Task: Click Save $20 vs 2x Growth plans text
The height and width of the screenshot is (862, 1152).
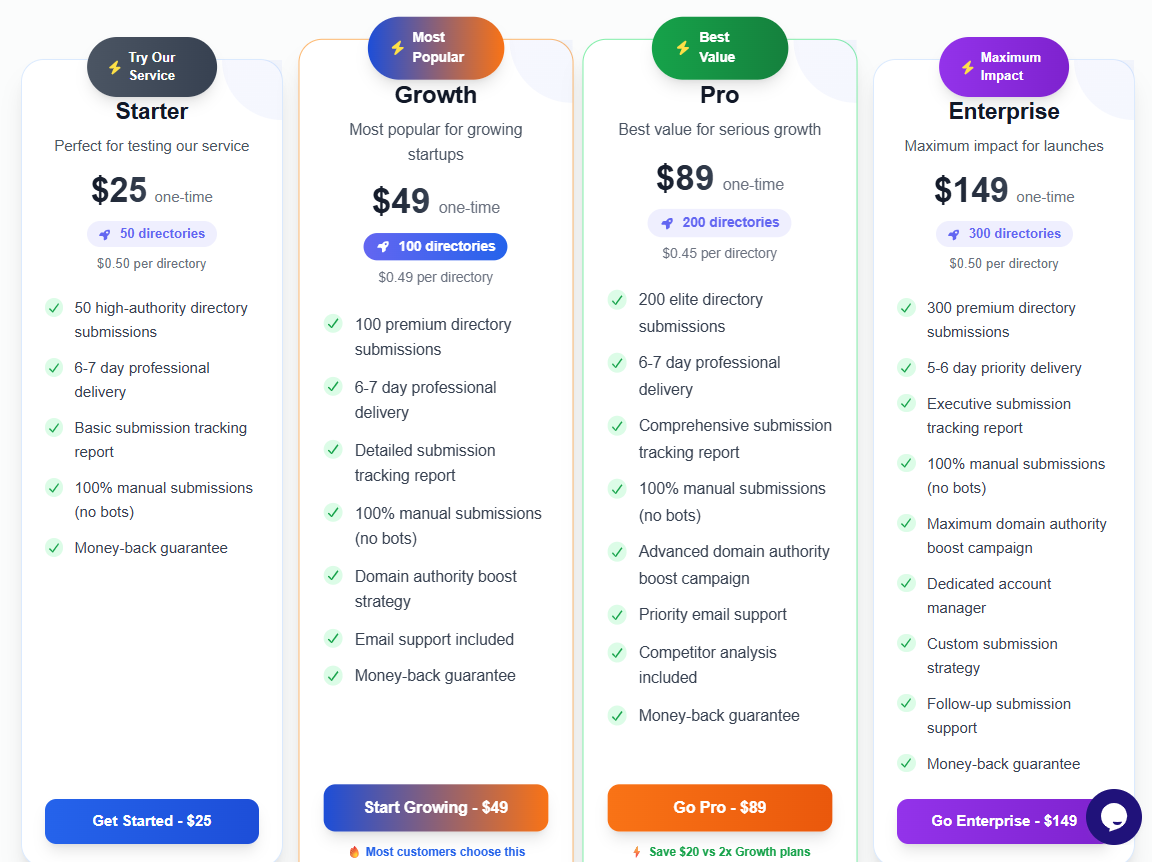Action: coord(729,852)
